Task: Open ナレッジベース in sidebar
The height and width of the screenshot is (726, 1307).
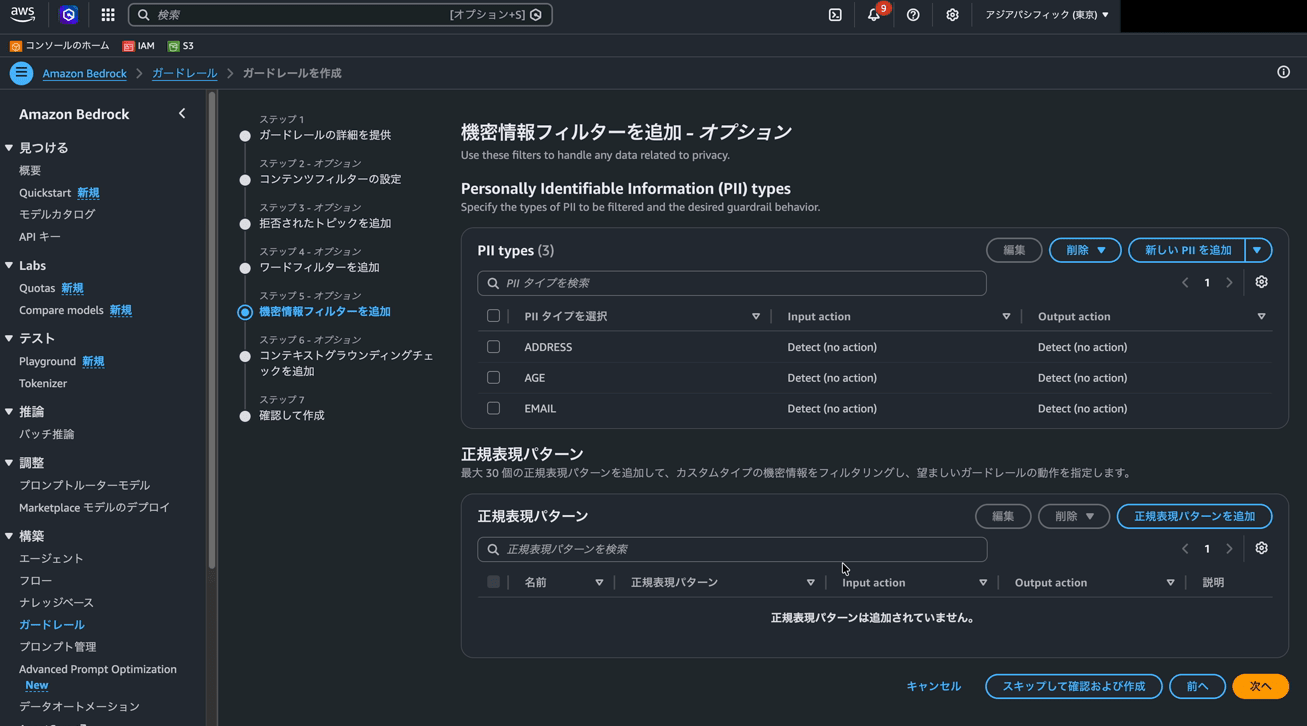Action: (56, 602)
